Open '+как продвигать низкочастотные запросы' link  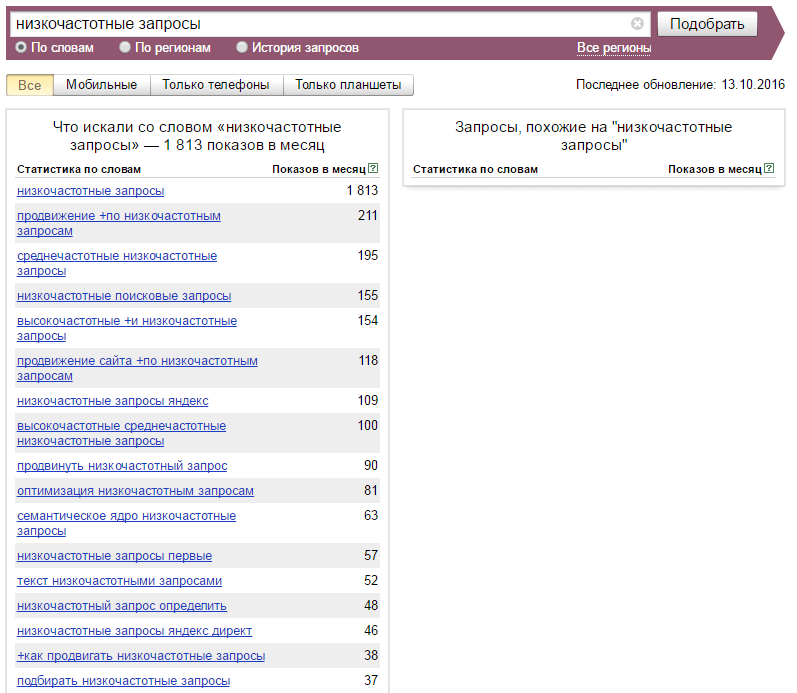click(141, 656)
